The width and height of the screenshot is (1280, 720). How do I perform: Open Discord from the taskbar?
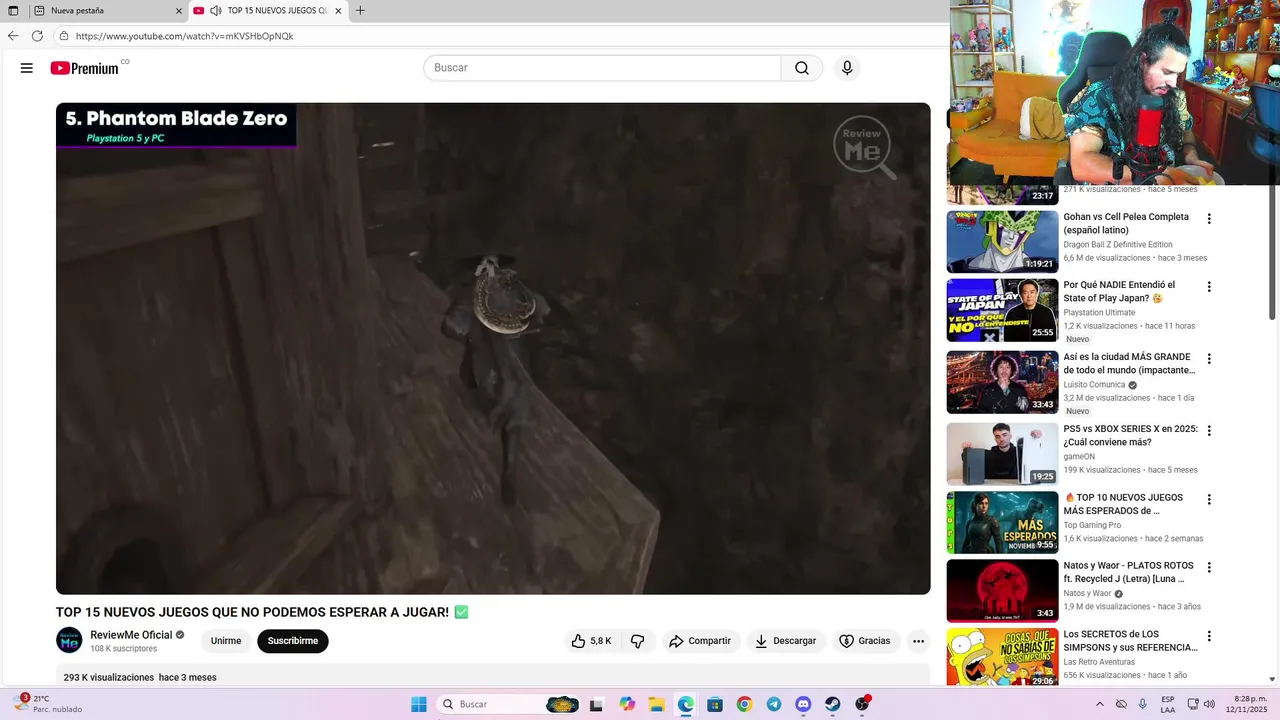tap(803, 704)
